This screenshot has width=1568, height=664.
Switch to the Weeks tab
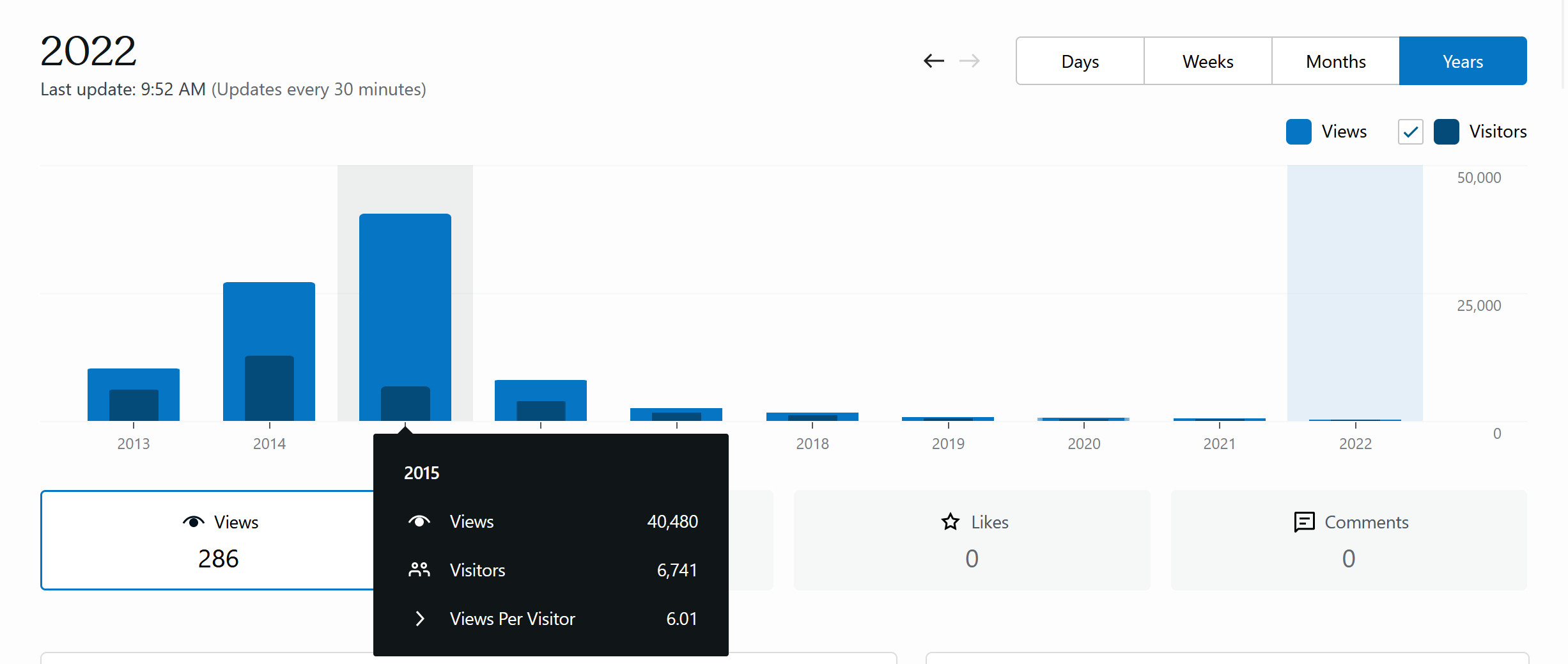coord(1207,61)
